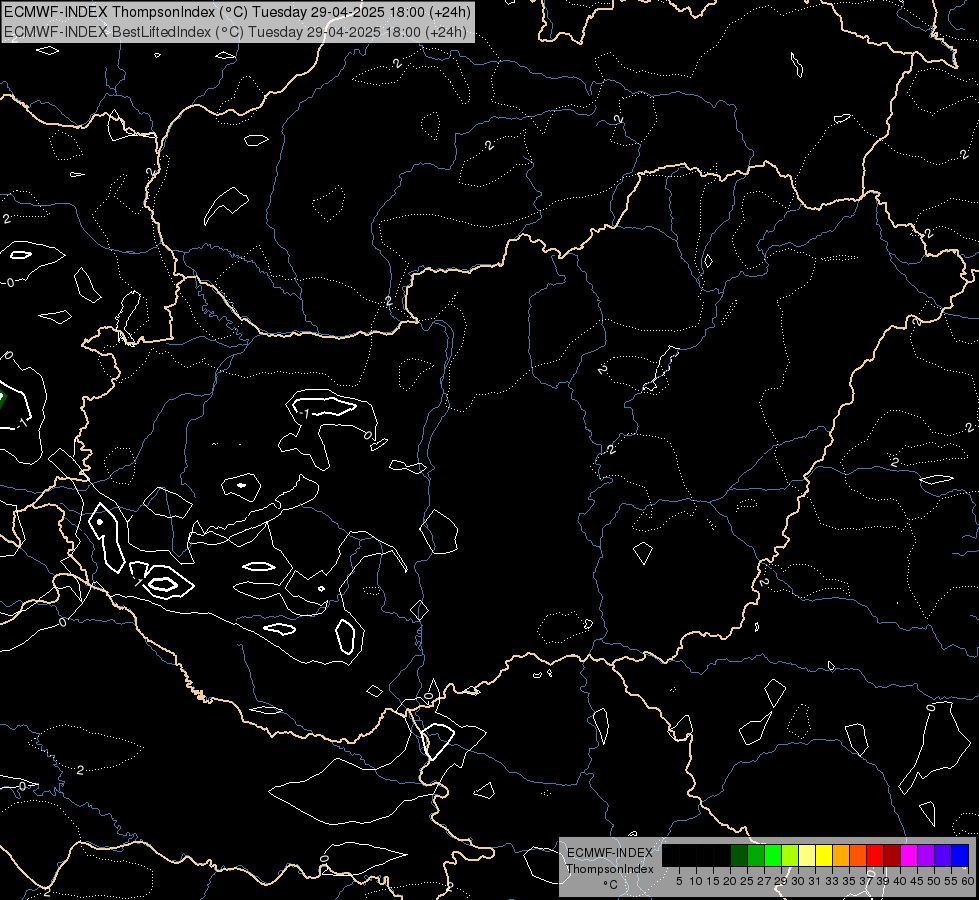Click the ThompsonIndex title line at top
979x900 pixels.
(x=237, y=11)
